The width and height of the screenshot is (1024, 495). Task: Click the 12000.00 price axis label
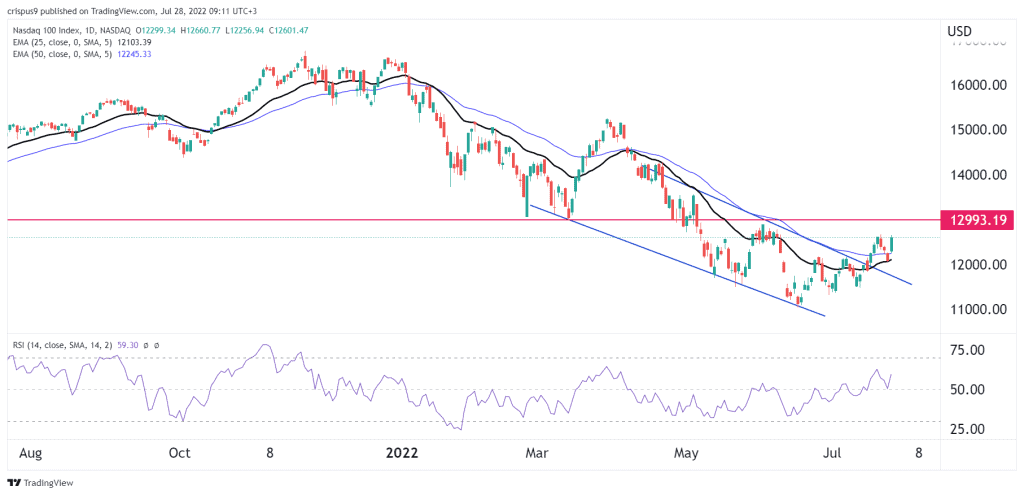click(977, 265)
